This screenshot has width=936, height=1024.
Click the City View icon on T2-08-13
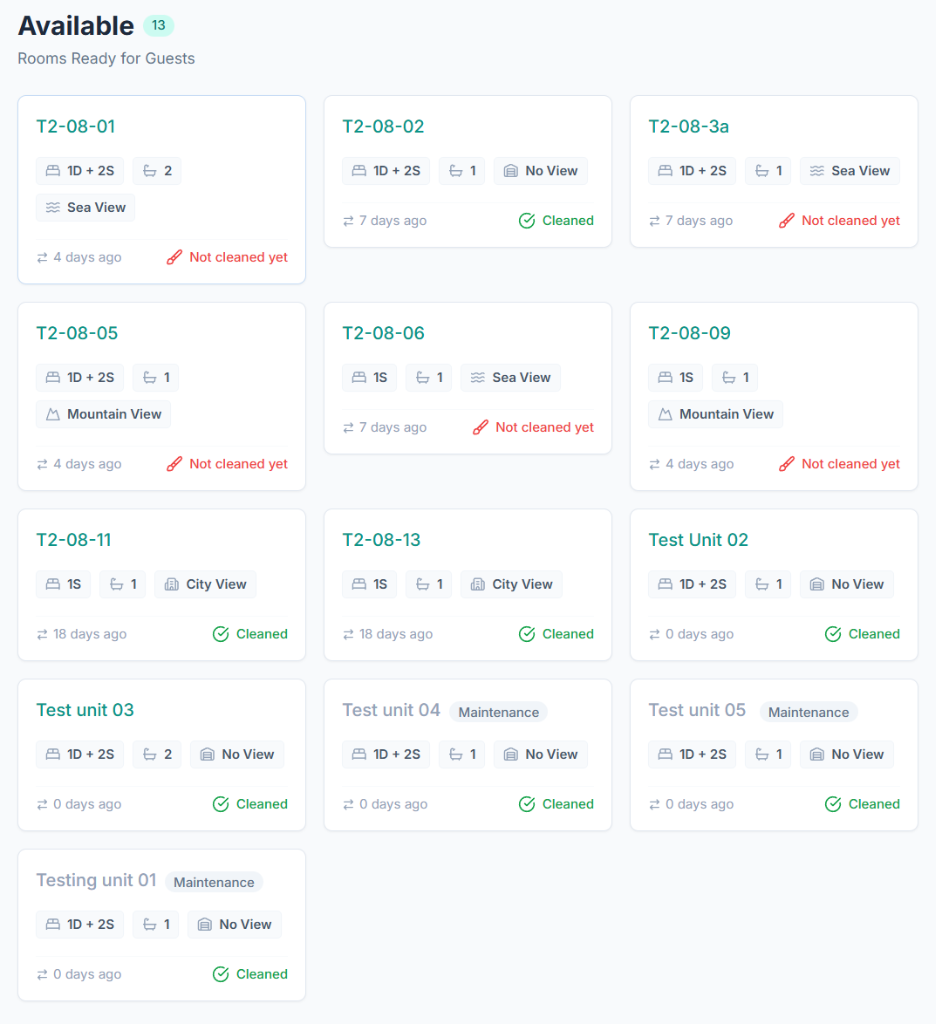click(479, 584)
